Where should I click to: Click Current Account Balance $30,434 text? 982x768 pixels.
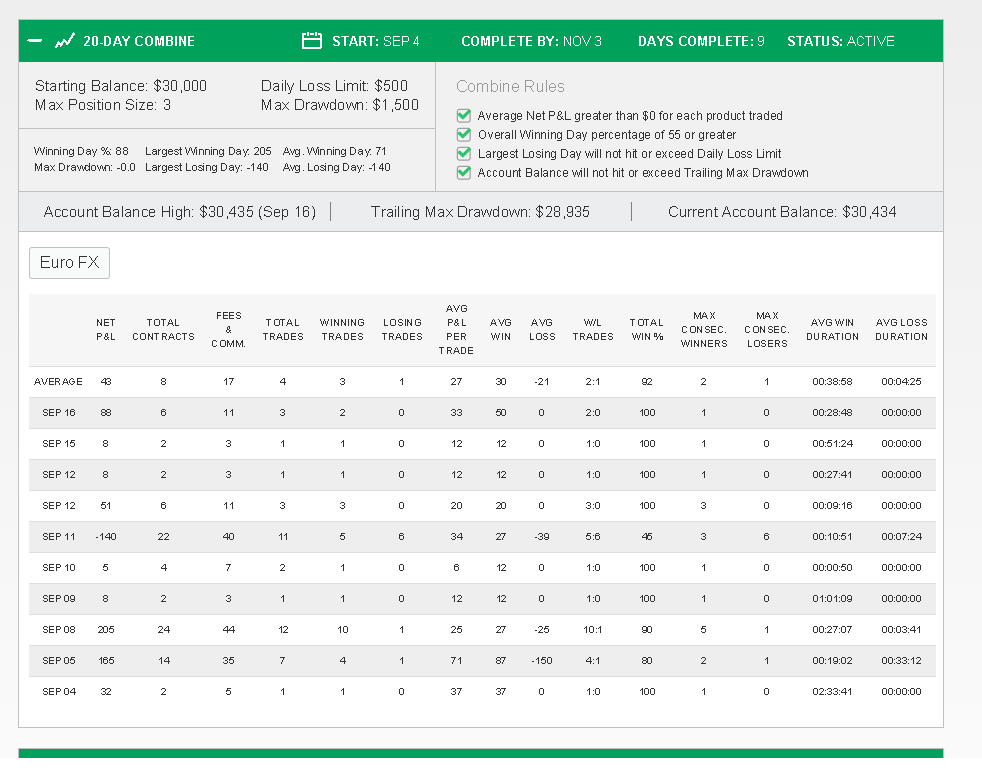coord(782,212)
